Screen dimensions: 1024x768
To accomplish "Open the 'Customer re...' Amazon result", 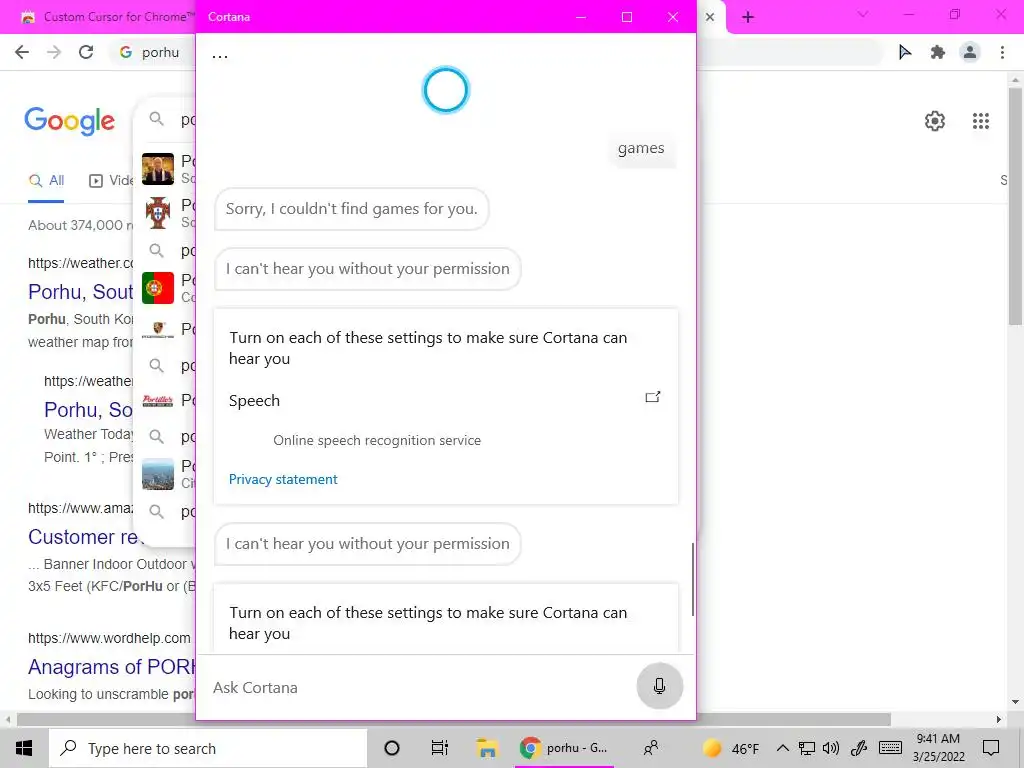I will (x=84, y=537).
